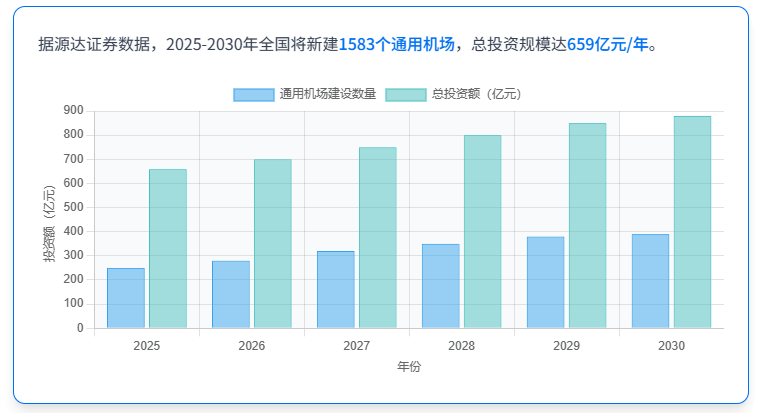Toggle the 总投资额（亿元）legend item

[x=454, y=94]
